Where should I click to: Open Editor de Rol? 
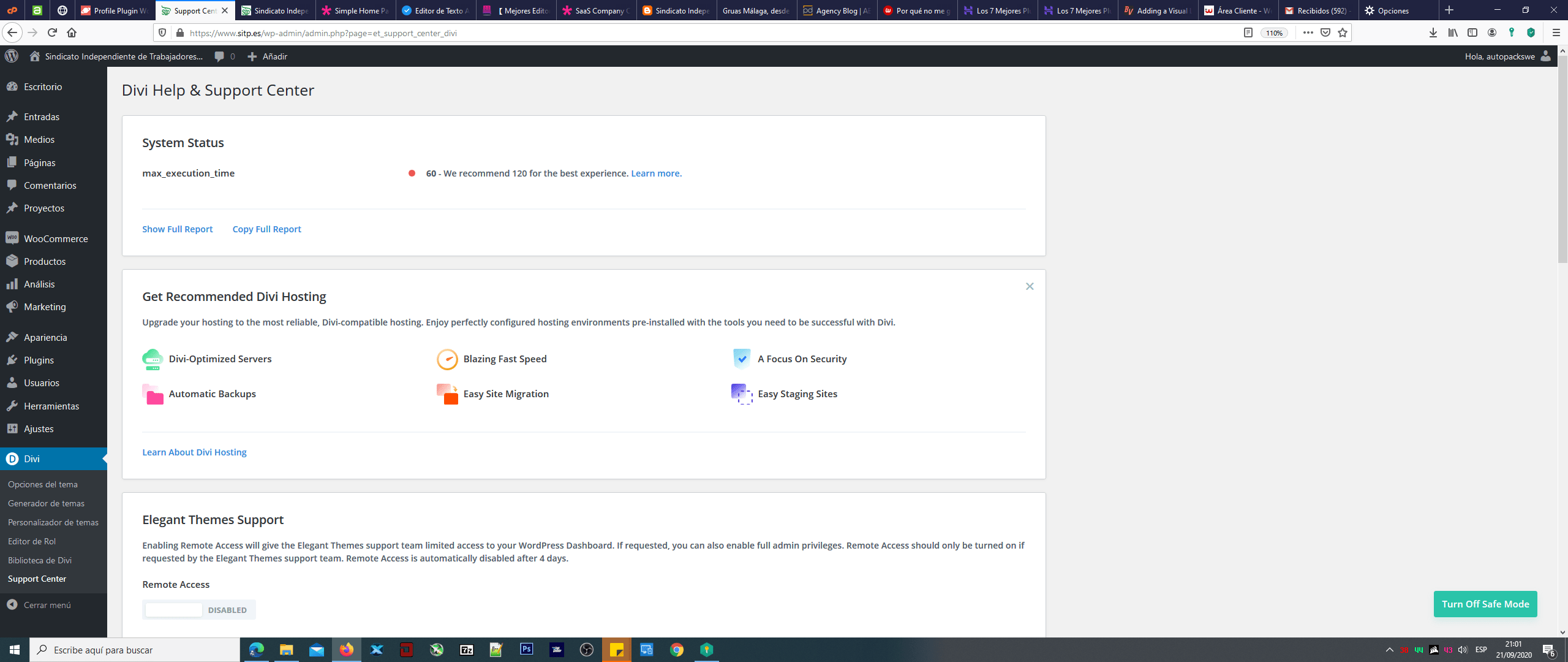pyautogui.click(x=32, y=541)
